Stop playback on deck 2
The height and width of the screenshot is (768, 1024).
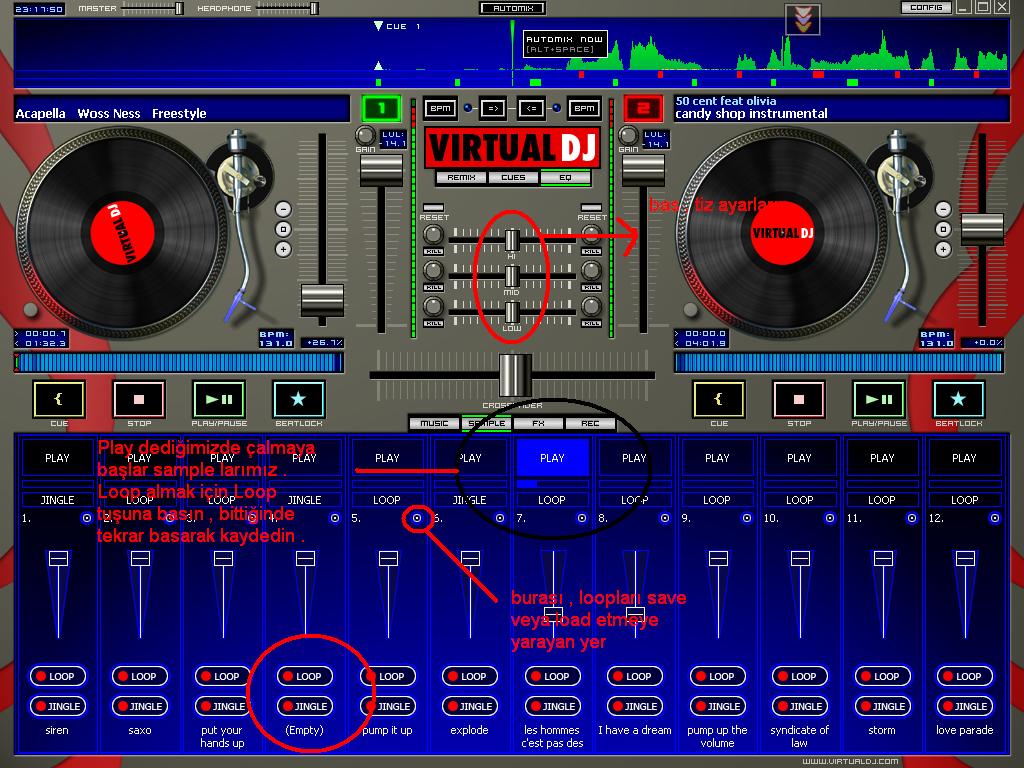click(799, 399)
